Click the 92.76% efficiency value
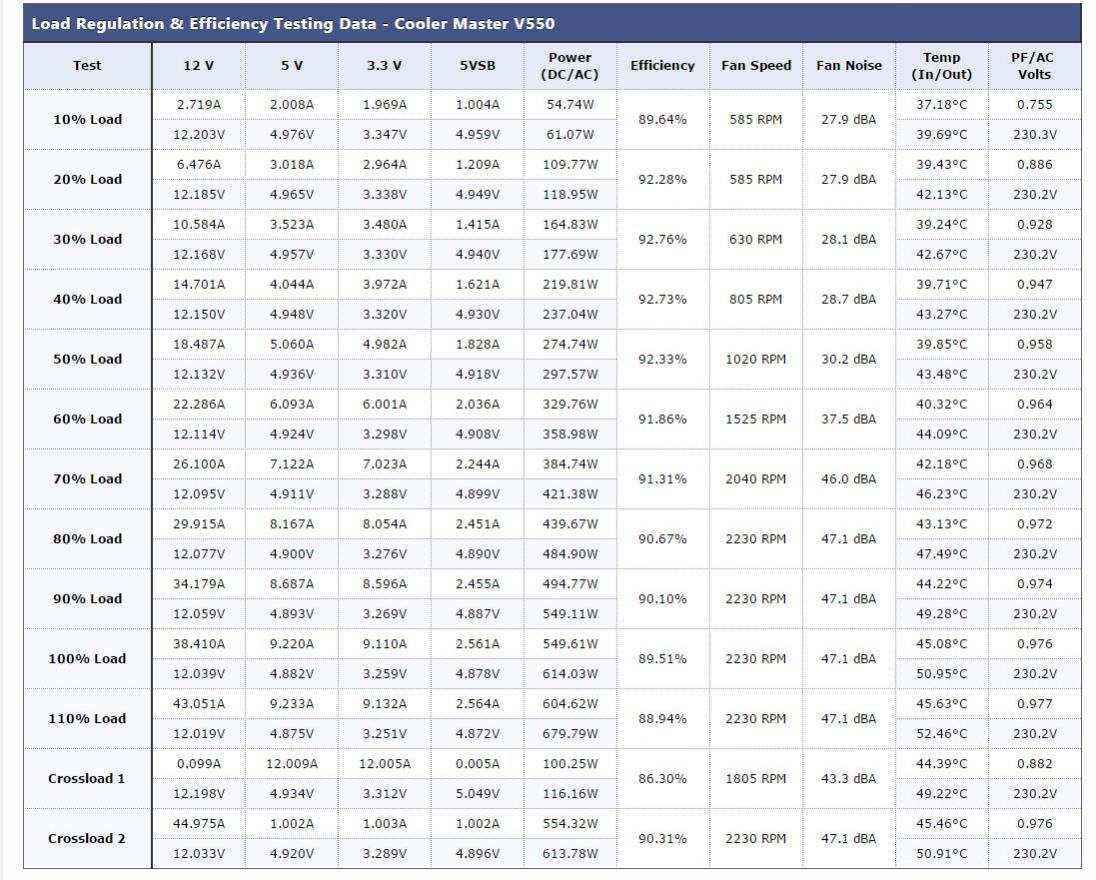The image size is (1096, 880). [x=663, y=239]
